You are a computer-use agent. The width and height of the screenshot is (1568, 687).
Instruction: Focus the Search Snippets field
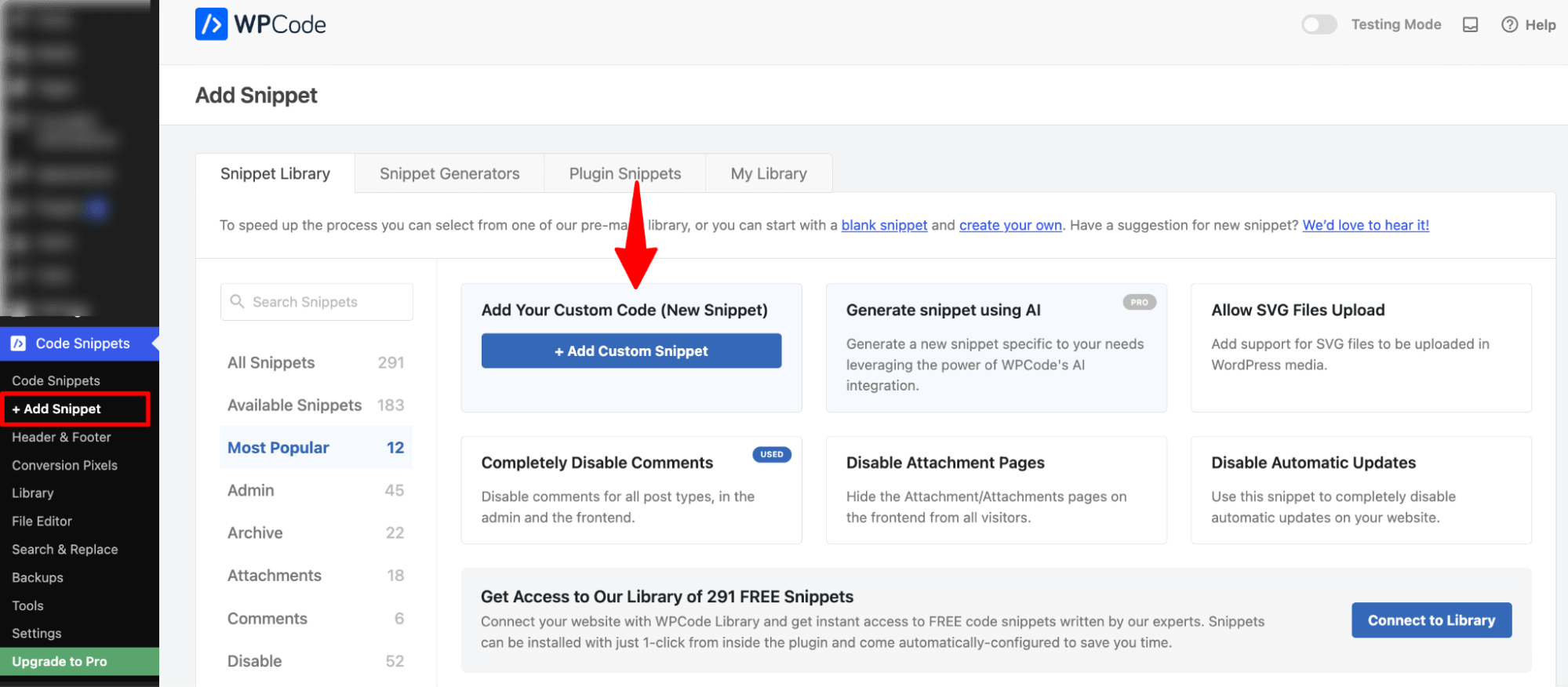(317, 302)
